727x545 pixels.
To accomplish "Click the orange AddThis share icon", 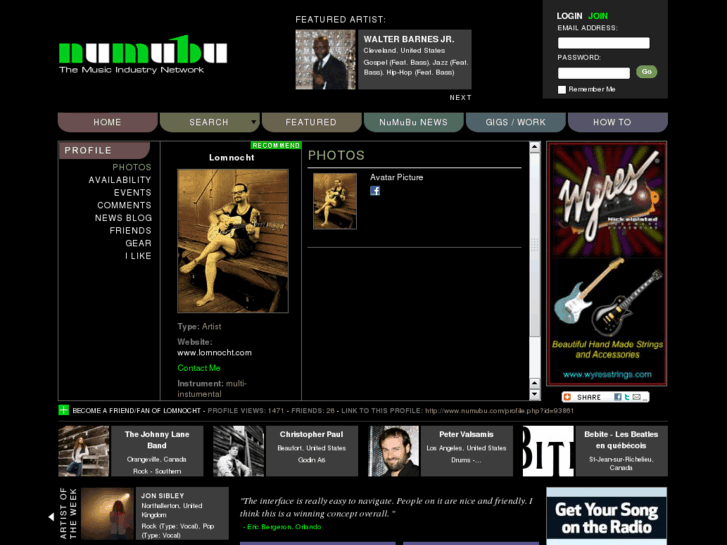I will [x=567, y=397].
